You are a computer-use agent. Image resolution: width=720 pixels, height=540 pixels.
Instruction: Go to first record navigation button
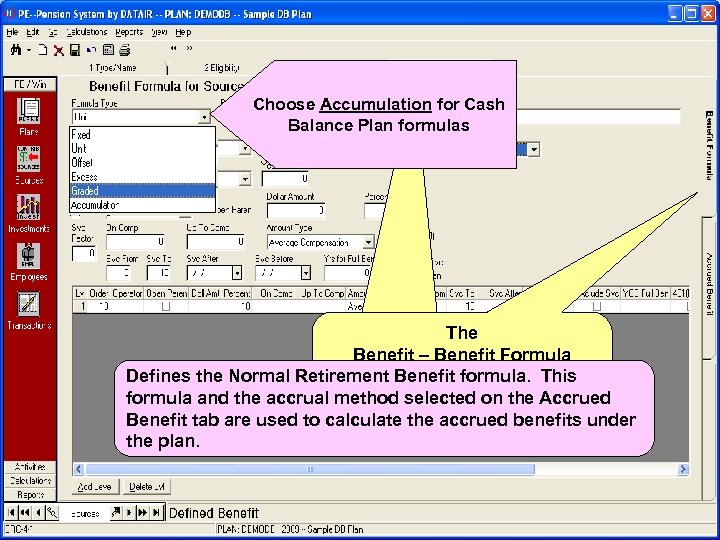pyautogui.click(x=11, y=512)
